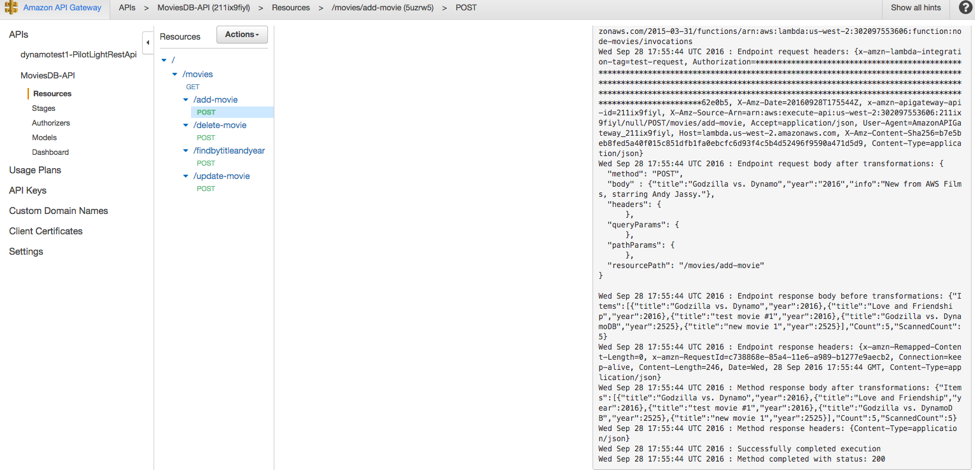Open the /movies resource
Screen dimensions: 975x470
click(x=197, y=74)
